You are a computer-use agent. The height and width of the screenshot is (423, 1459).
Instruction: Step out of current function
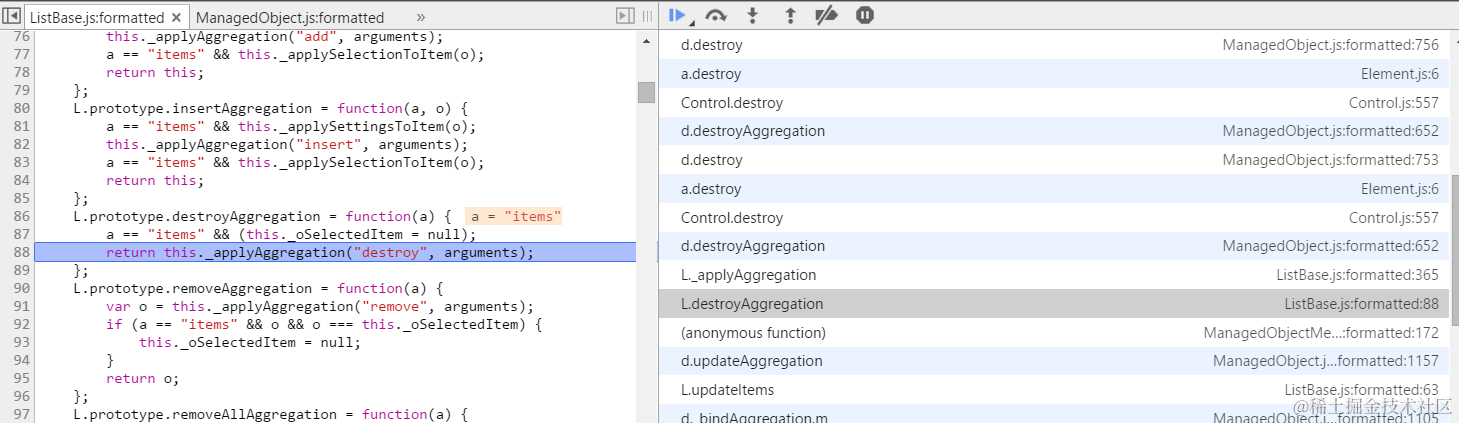pos(790,15)
